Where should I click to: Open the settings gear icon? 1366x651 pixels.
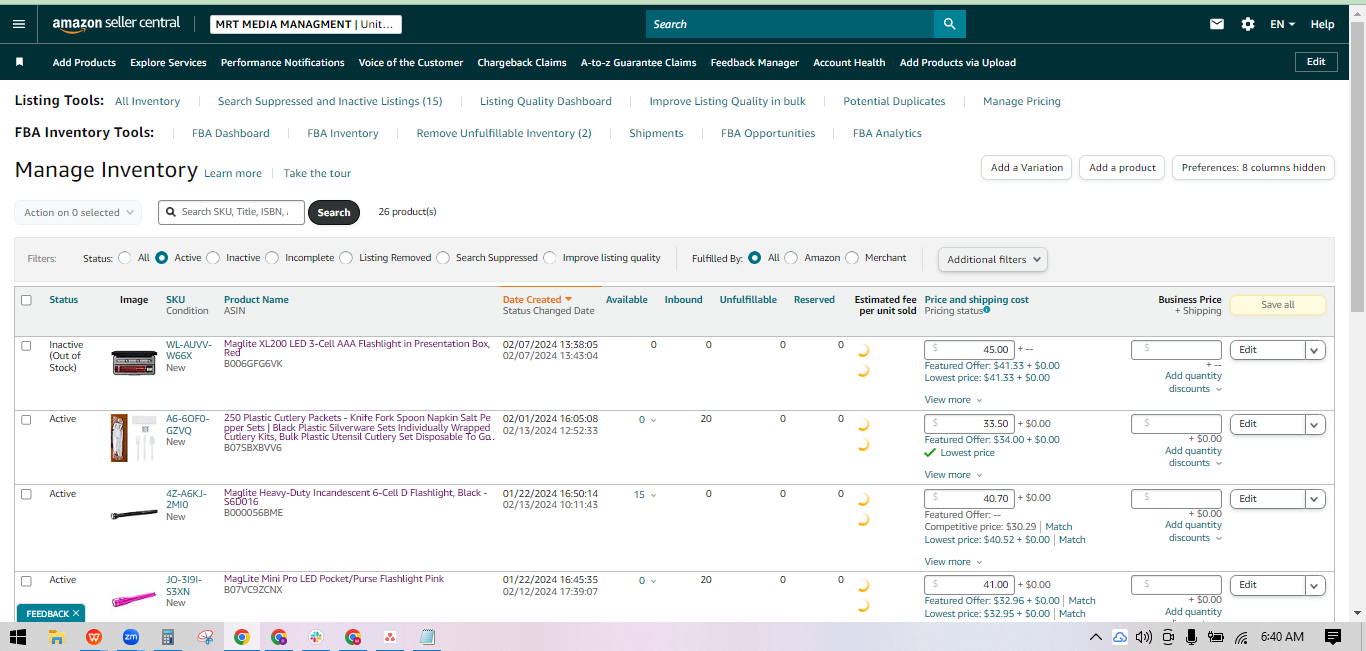[1248, 24]
